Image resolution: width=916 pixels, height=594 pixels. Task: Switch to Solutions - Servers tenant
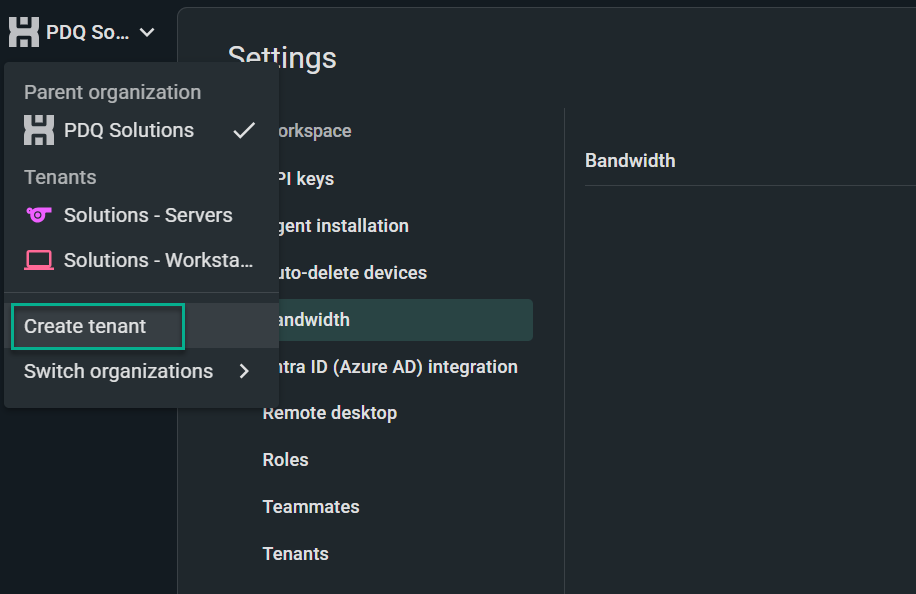141,216
